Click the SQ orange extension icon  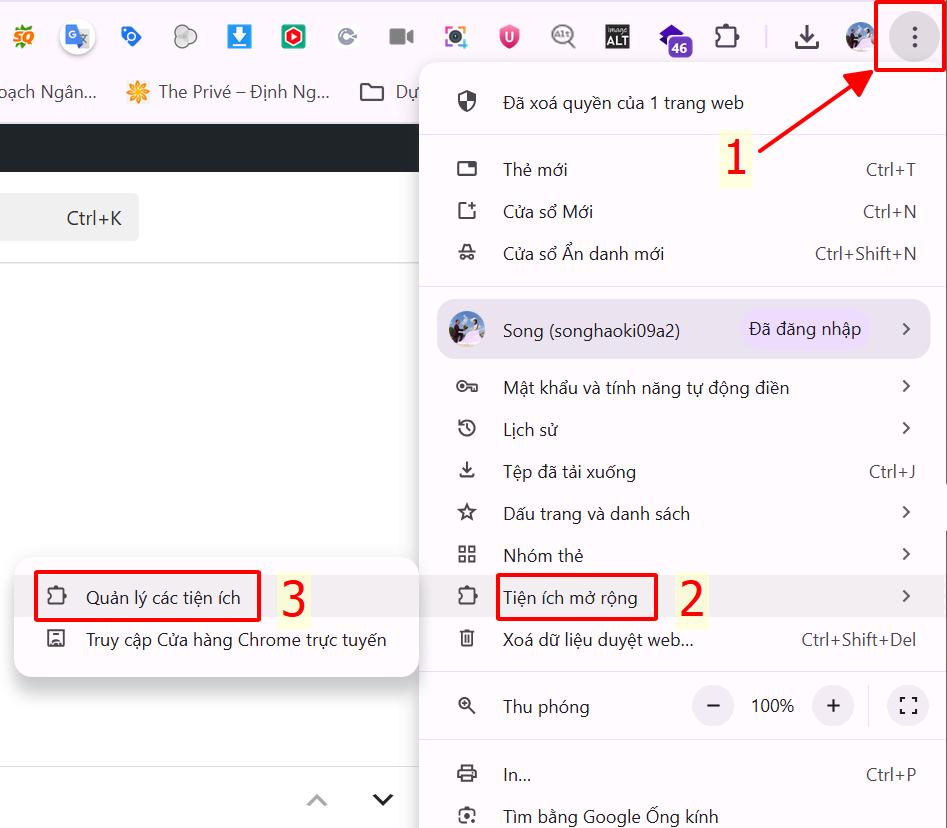23,37
